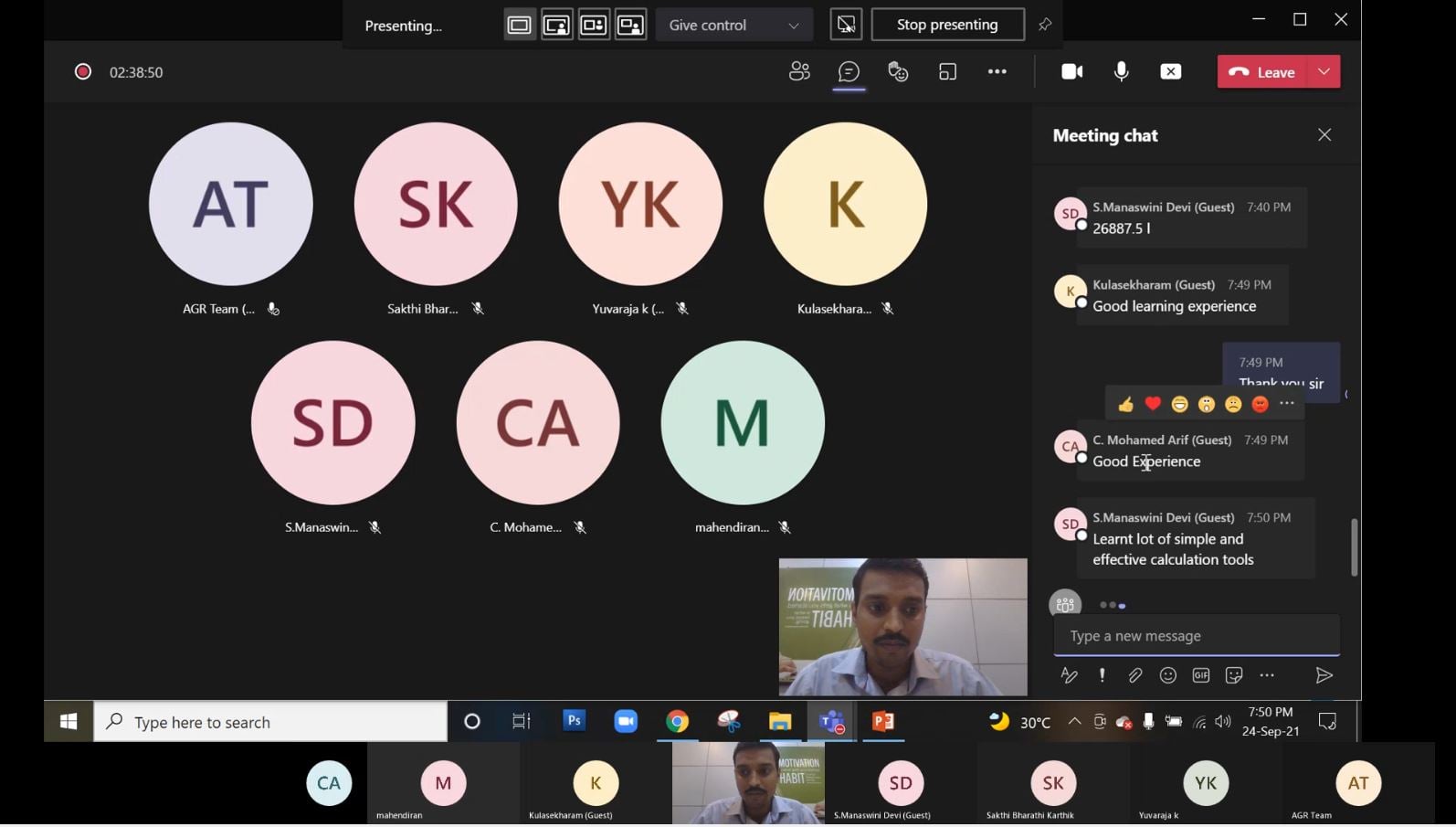Viewport: 1456px width, 827px height.
Task: Expand the Leave options arrow
Action: (1324, 71)
